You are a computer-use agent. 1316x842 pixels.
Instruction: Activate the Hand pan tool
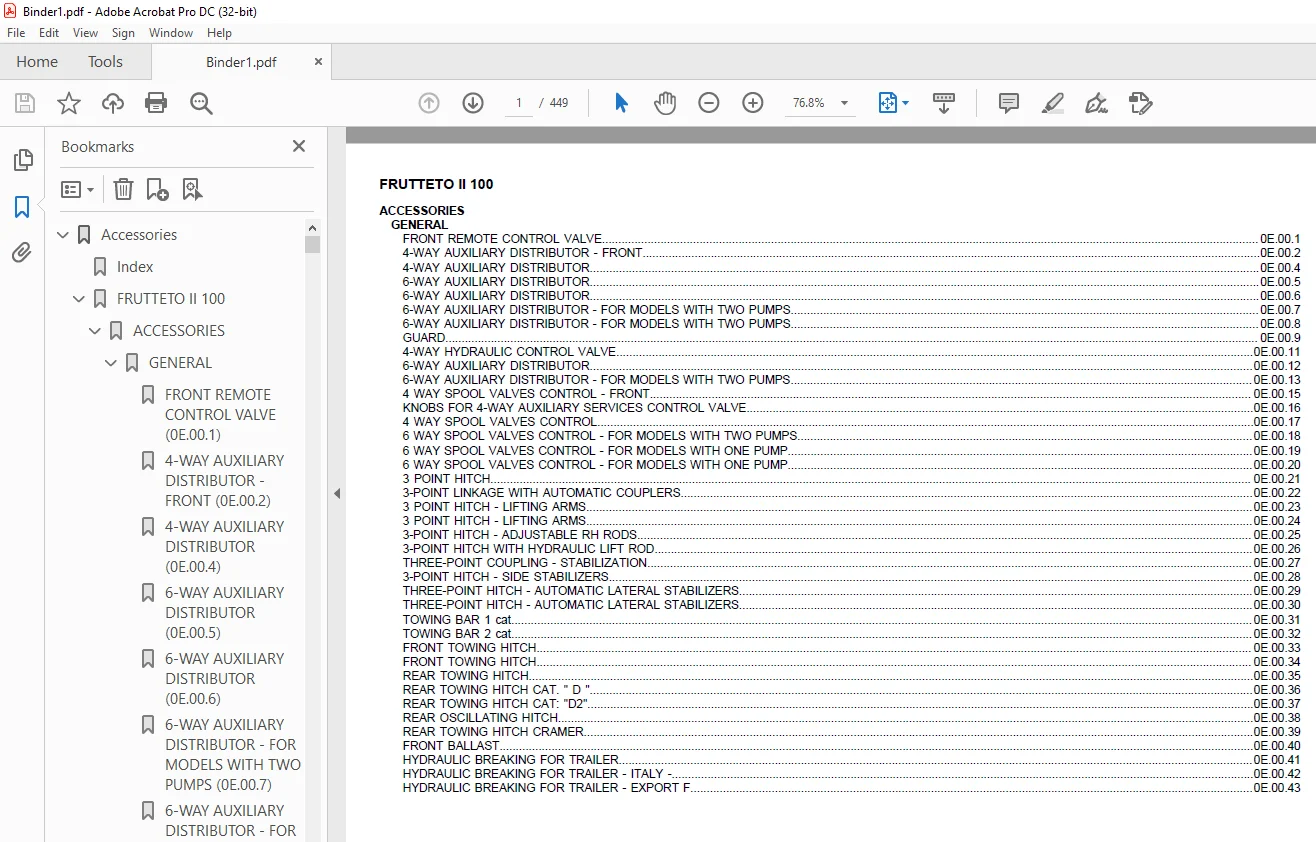coord(665,103)
